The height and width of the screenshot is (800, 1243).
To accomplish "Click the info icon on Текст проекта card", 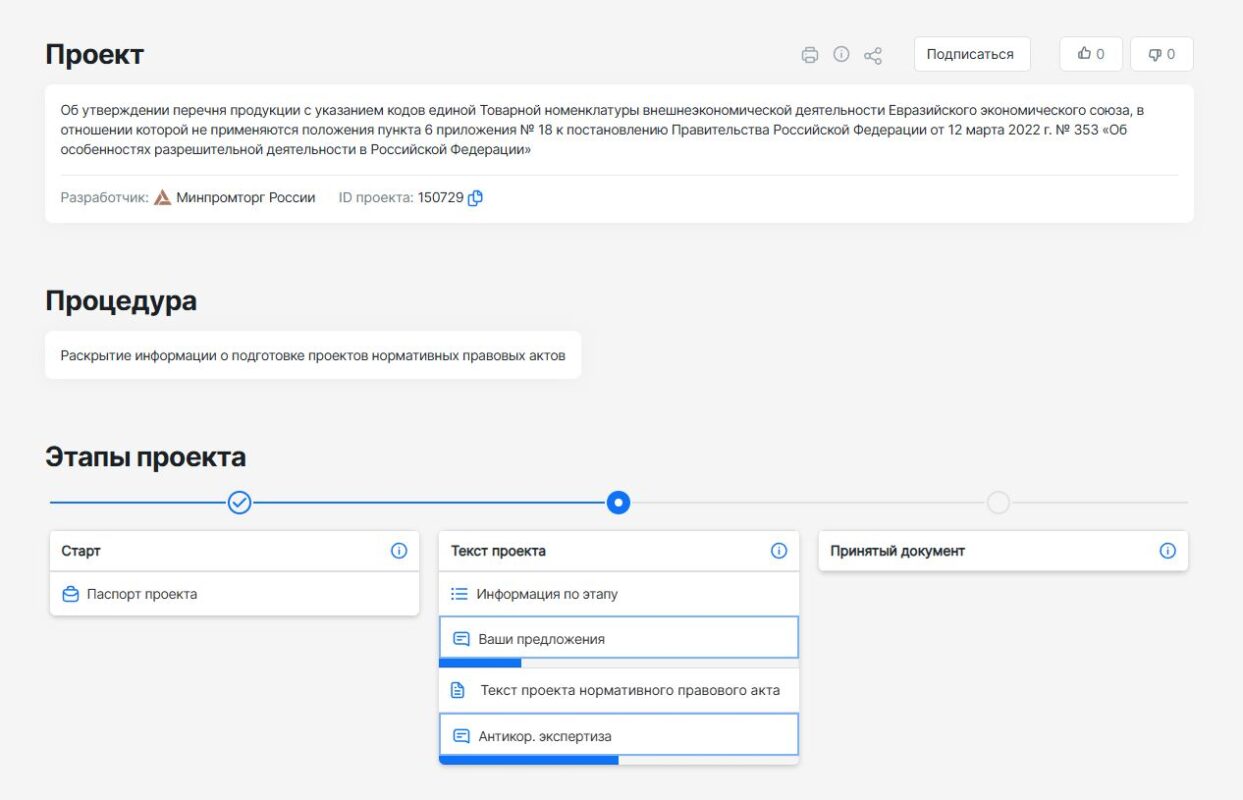I will click(x=779, y=551).
